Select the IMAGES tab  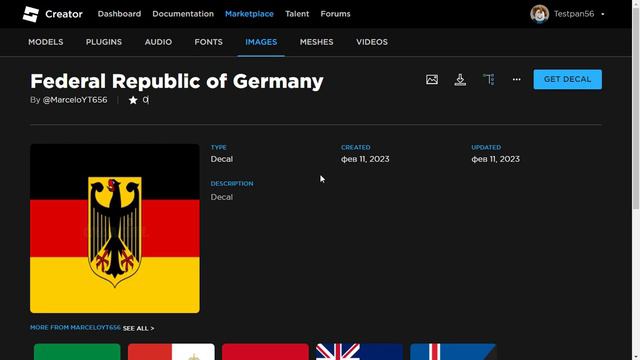[x=261, y=42]
